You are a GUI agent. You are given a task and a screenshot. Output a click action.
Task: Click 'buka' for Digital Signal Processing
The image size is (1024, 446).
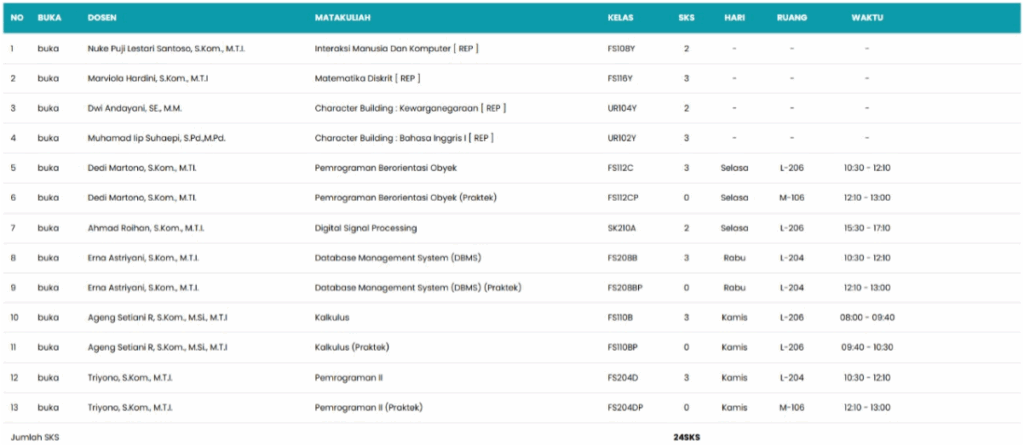click(x=49, y=228)
